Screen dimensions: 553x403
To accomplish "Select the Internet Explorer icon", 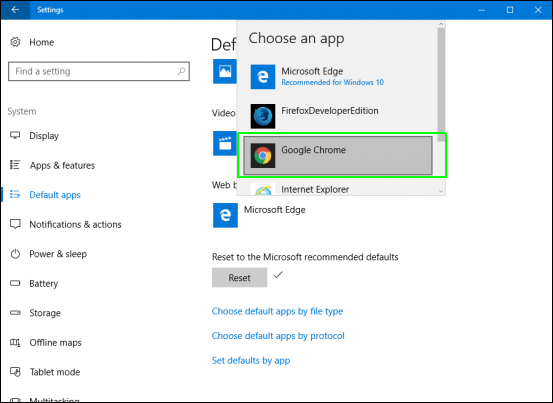I will pyautogui.click(x=263, y=190).
